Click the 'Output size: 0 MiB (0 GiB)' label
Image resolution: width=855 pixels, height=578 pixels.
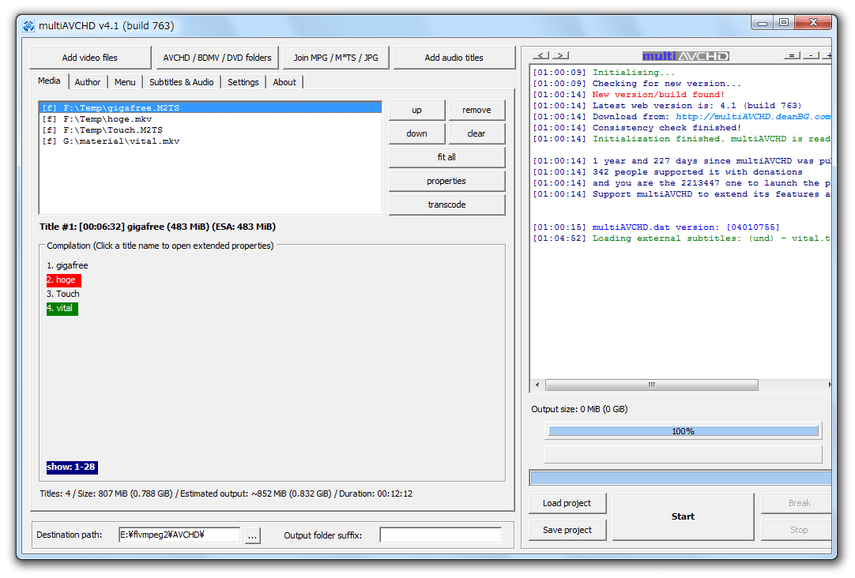[579, 410]
